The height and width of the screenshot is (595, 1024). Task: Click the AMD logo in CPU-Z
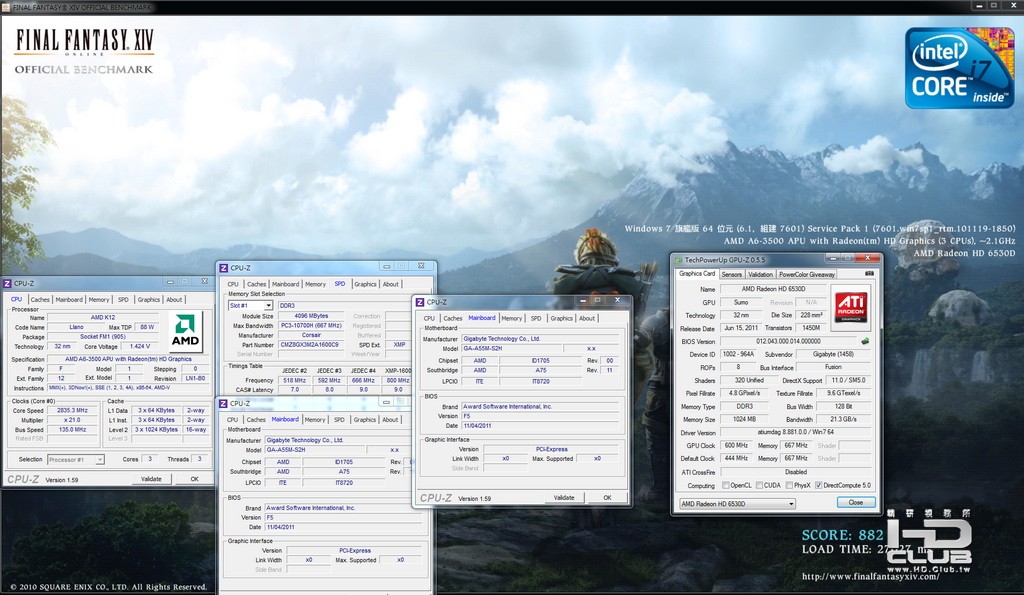coord(185,331)
